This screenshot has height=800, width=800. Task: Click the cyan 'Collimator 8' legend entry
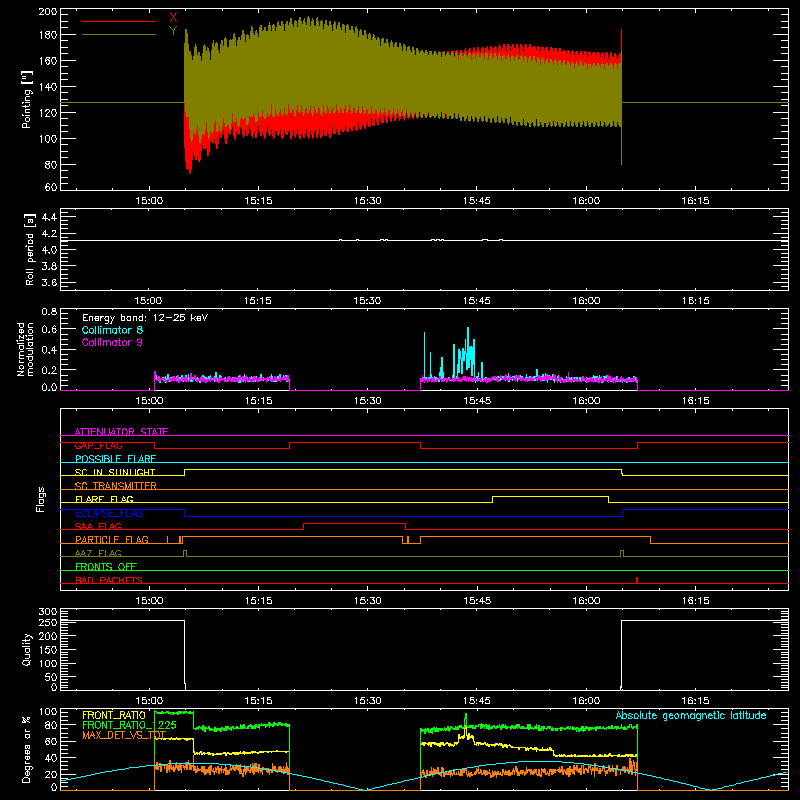pos(112,330)
